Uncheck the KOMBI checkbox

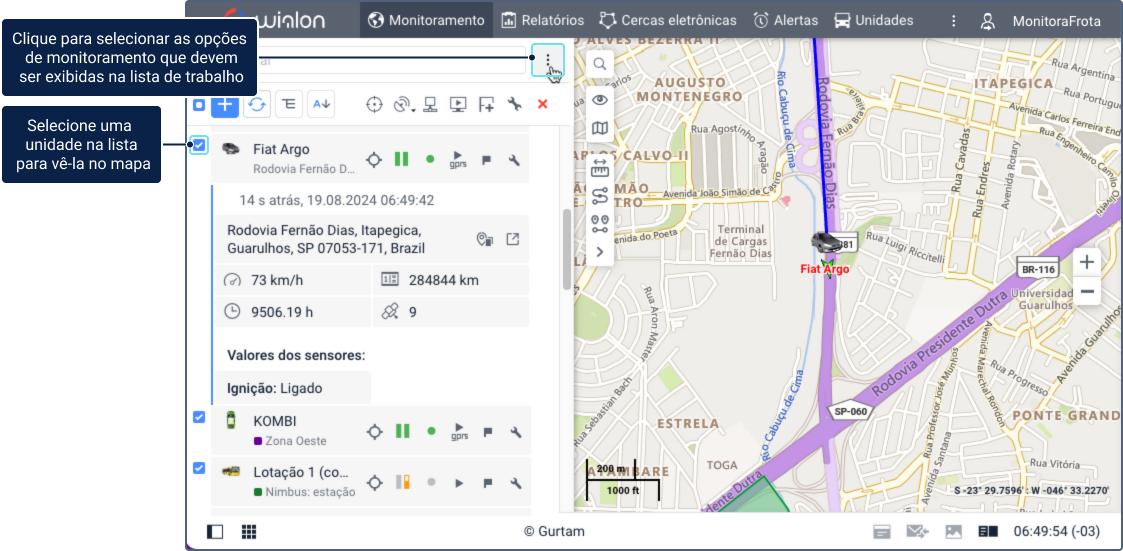pyautogui.click(x=199, y=417)
